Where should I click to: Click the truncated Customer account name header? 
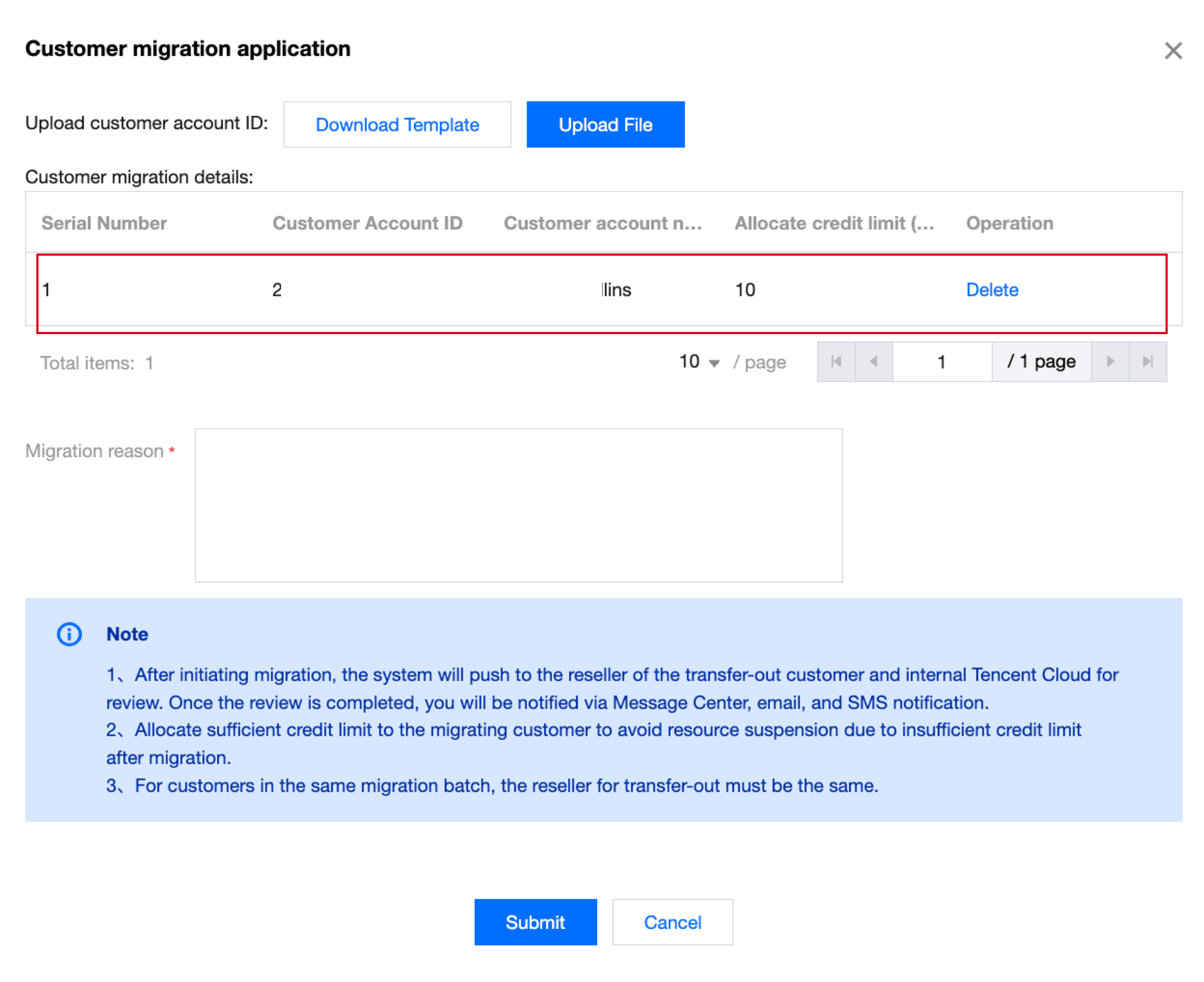click(602, 223)
